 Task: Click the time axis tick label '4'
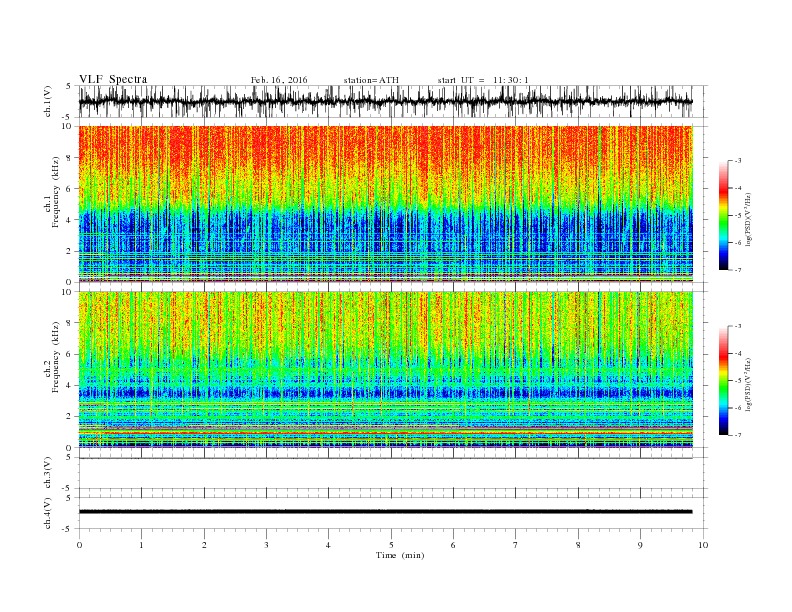(x=328, y=545)
